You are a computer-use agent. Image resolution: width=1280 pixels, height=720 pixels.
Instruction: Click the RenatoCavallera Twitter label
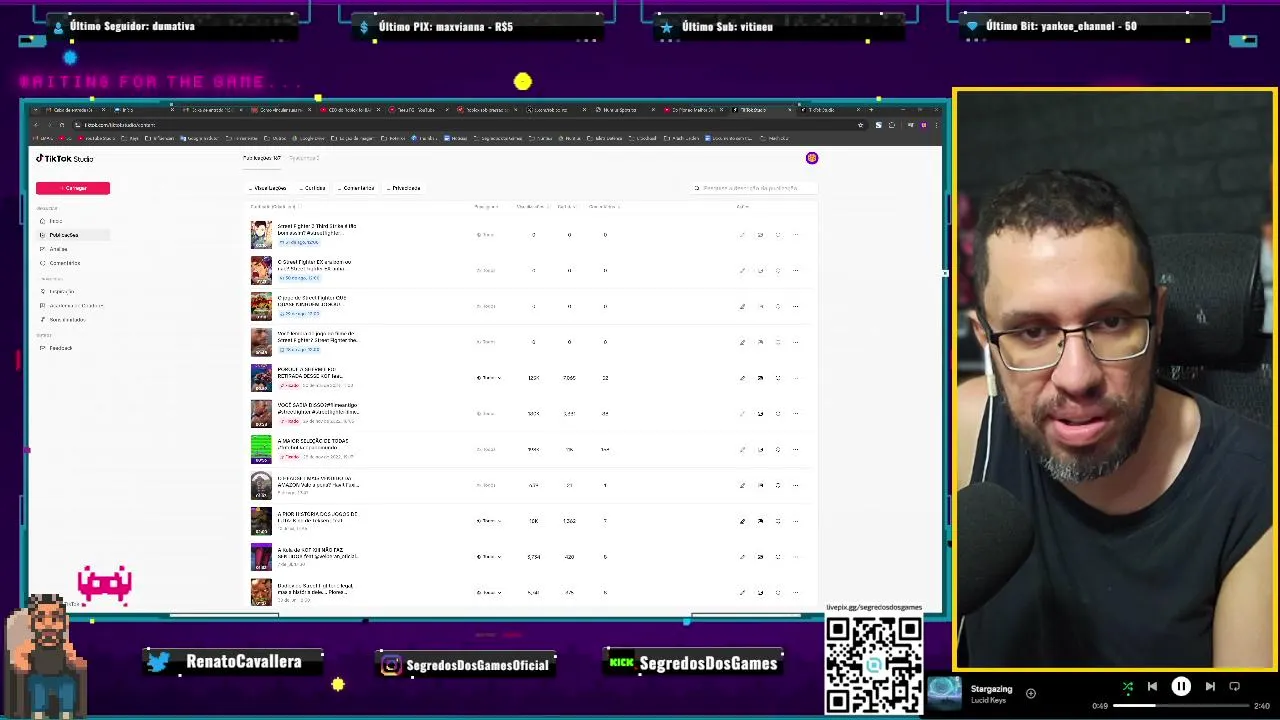[x=234, y=662]
